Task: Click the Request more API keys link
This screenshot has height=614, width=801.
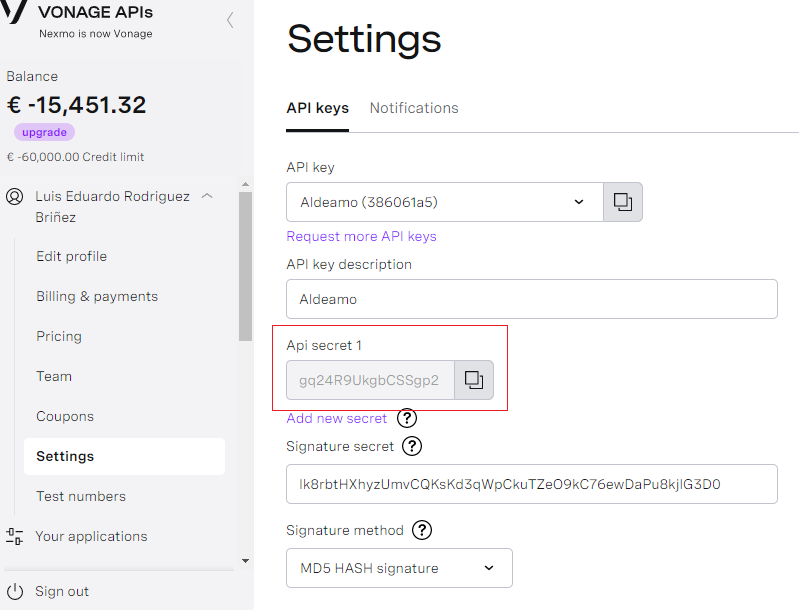Action: [x=362, y=237]
